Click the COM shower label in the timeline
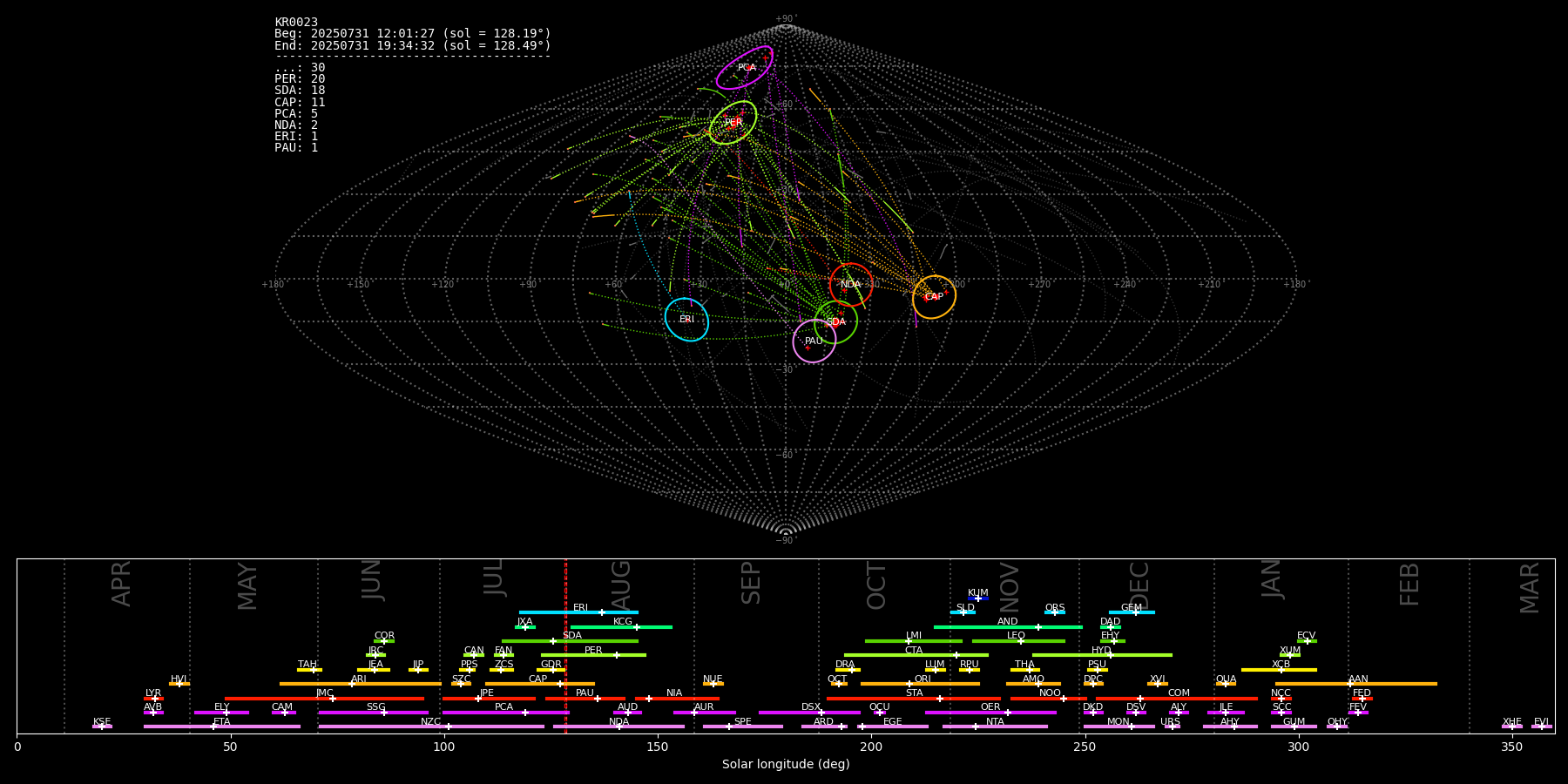The height and width of the screenshot is (784, 1568). tap(1179, 693)
